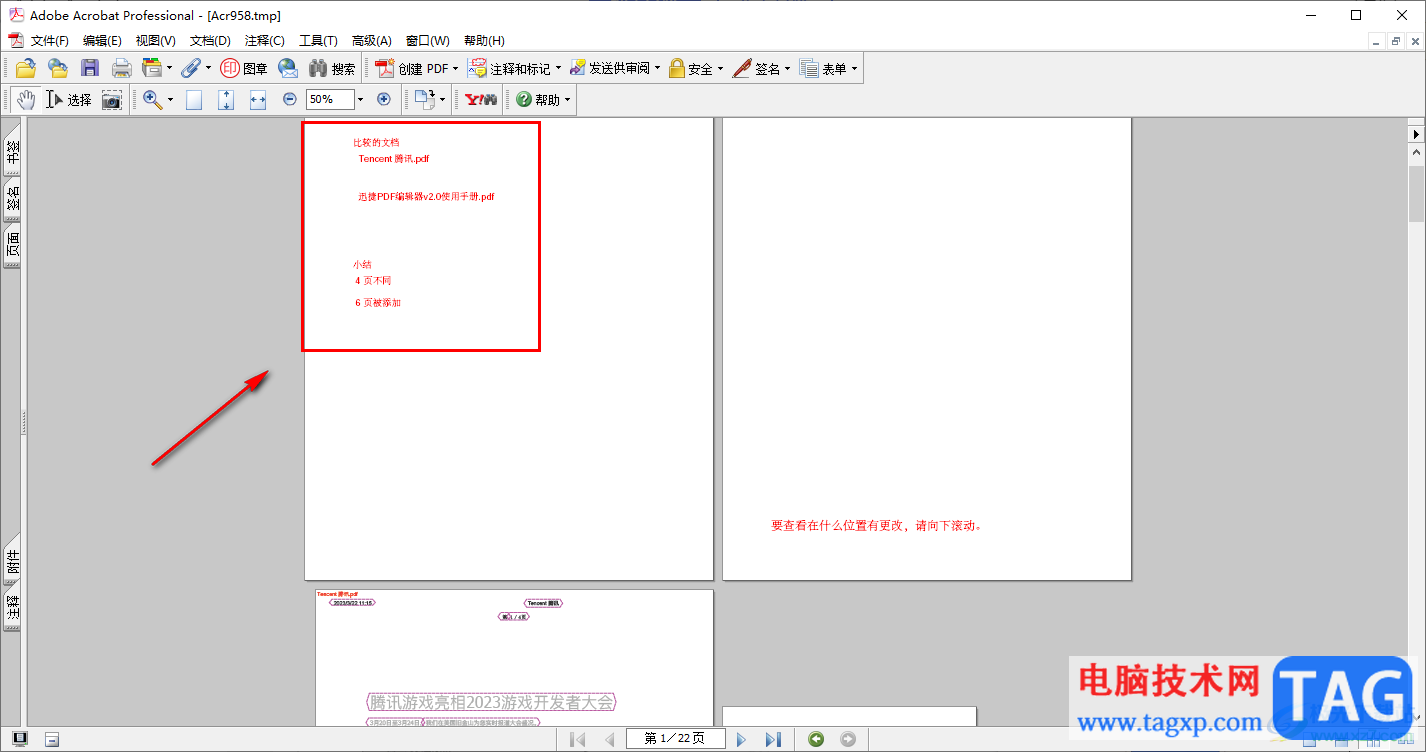Open organizer dropdown arrow
This screenshot has width=1426, height=752.
pos(169,69)
